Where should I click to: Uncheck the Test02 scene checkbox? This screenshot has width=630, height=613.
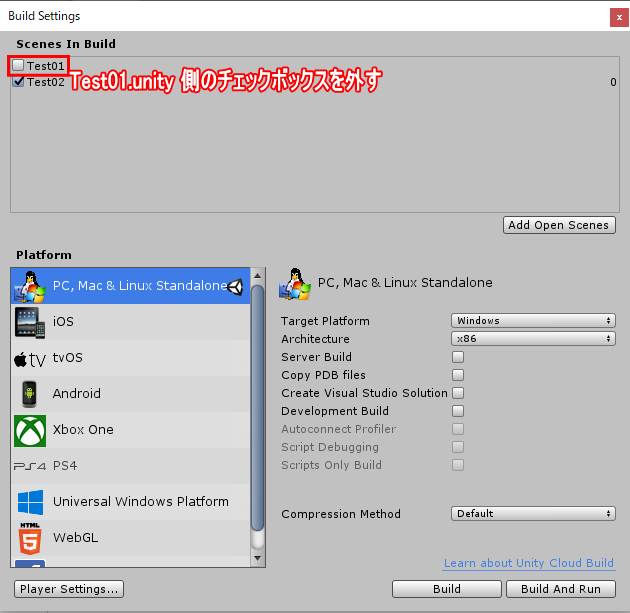pos(18,82)
